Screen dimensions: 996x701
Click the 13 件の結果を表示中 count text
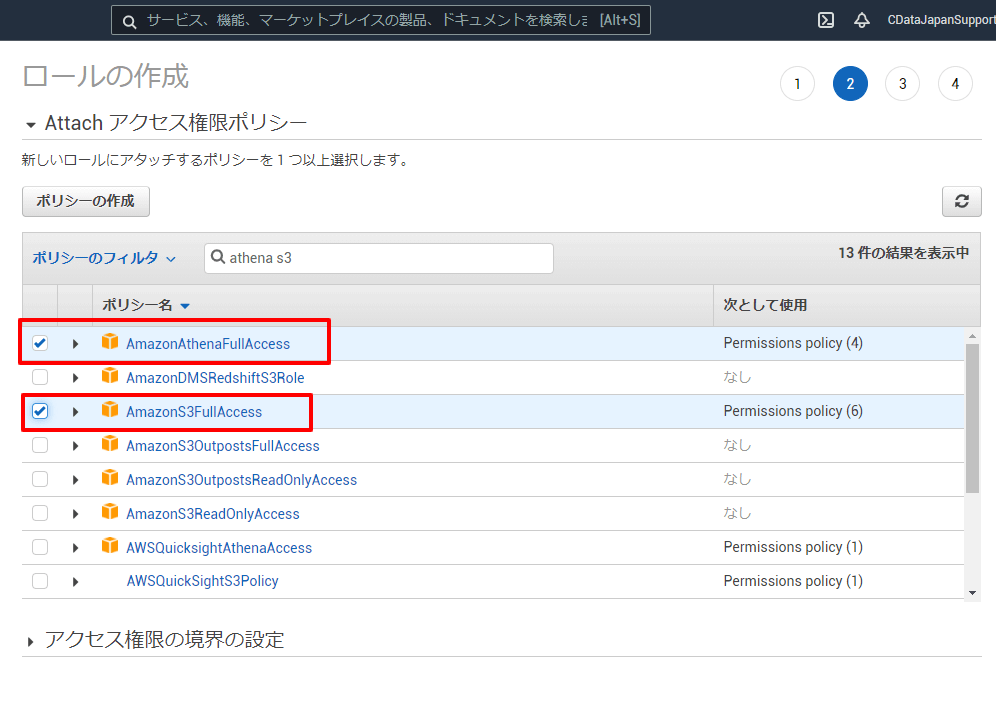tap(903, 253)
